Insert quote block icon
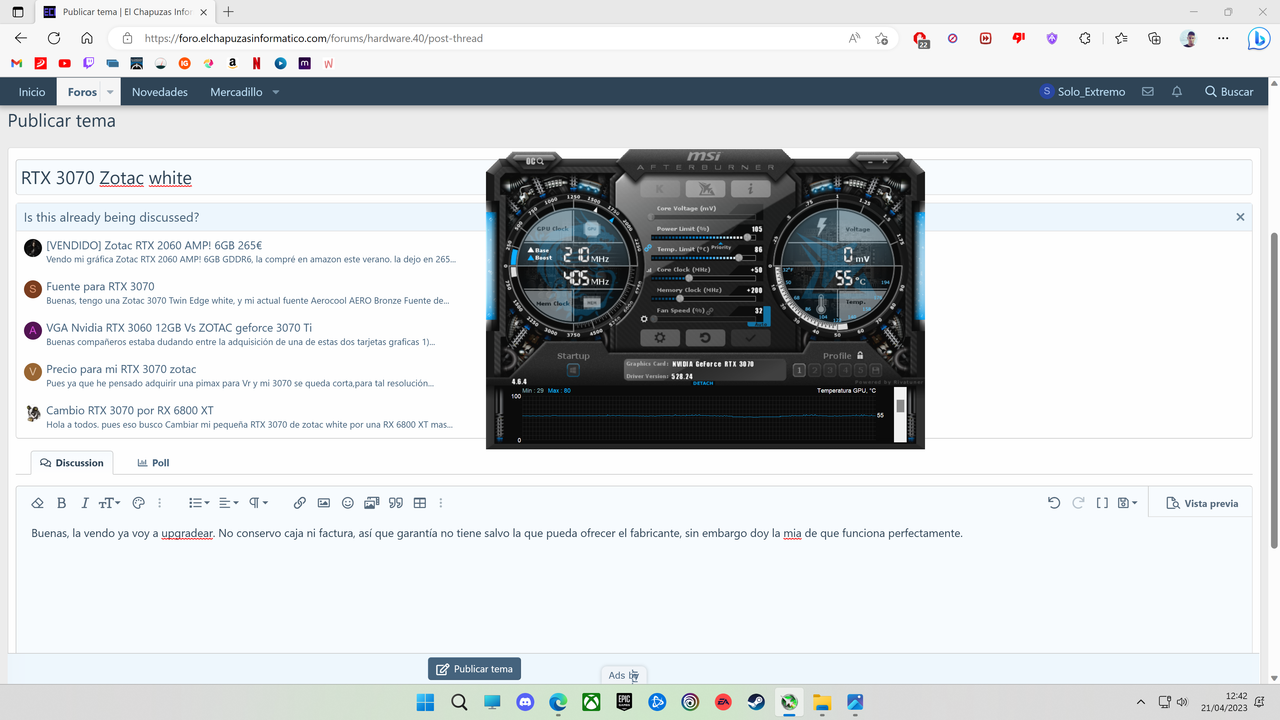Image resolution: width=1280 pixels, height=720 pixels. click(395, 503)
